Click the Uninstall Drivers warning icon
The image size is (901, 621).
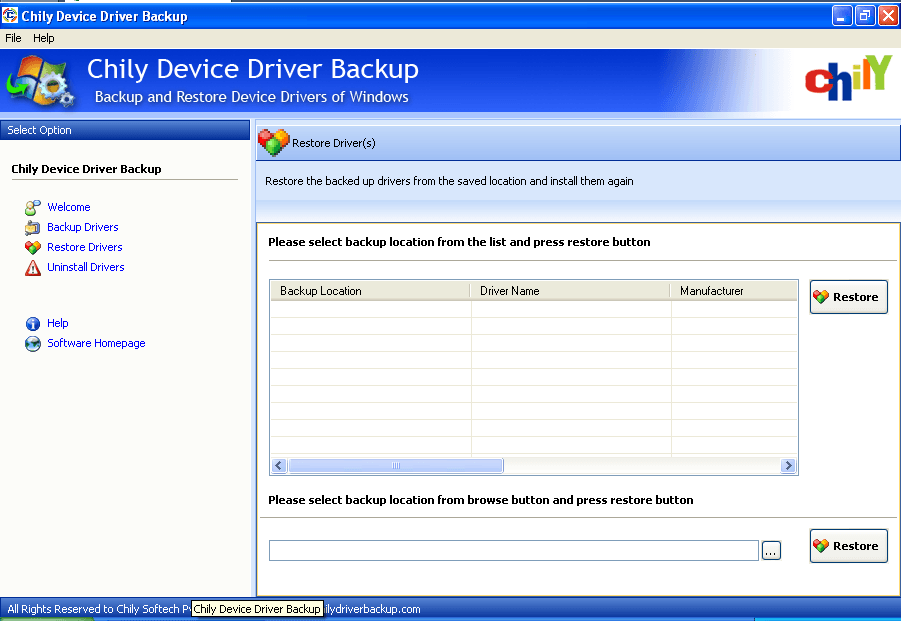click(32, 268)
